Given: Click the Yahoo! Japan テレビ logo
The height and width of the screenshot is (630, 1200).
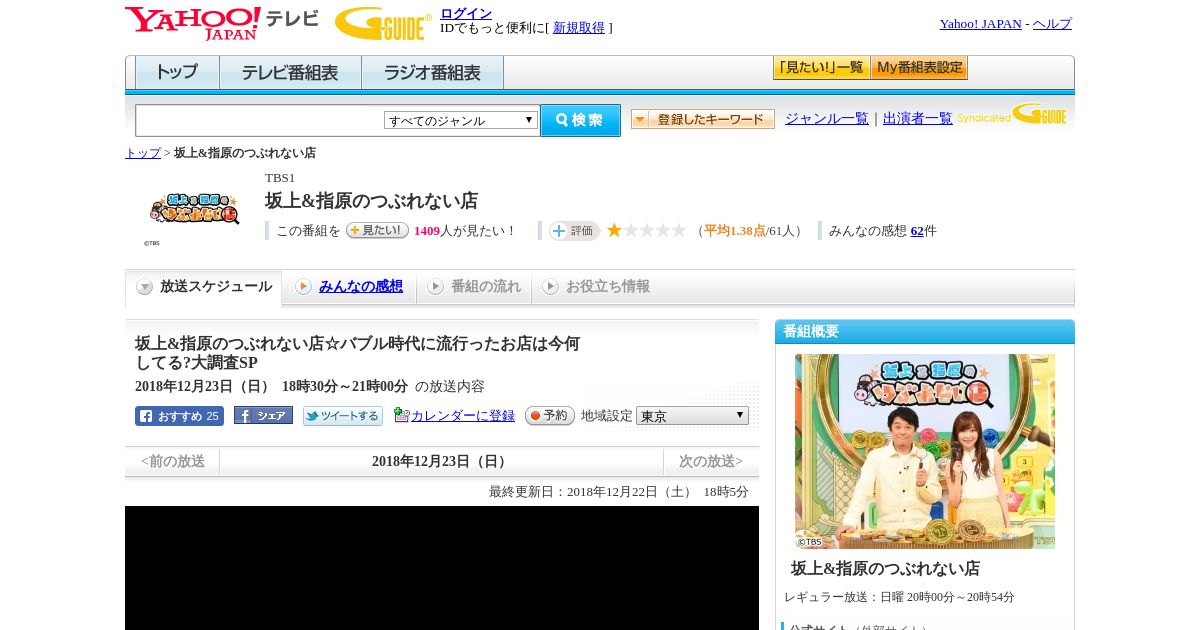Looking at the screenshot, I should (x=222, y=23).
